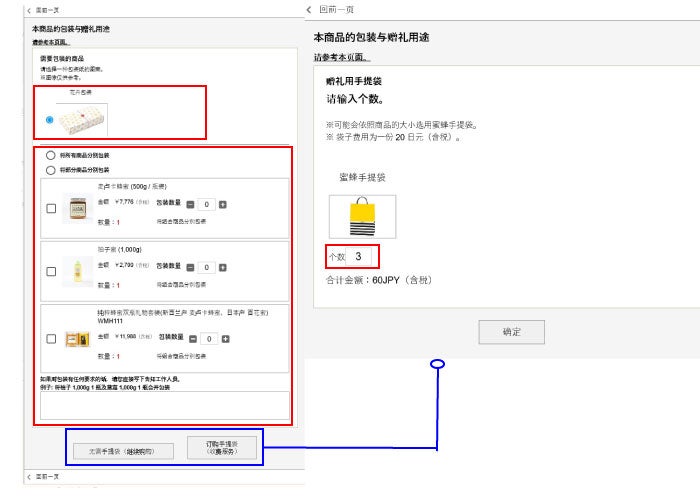
Task: Click the yellow bee handbag image
Action: (362, 216)
